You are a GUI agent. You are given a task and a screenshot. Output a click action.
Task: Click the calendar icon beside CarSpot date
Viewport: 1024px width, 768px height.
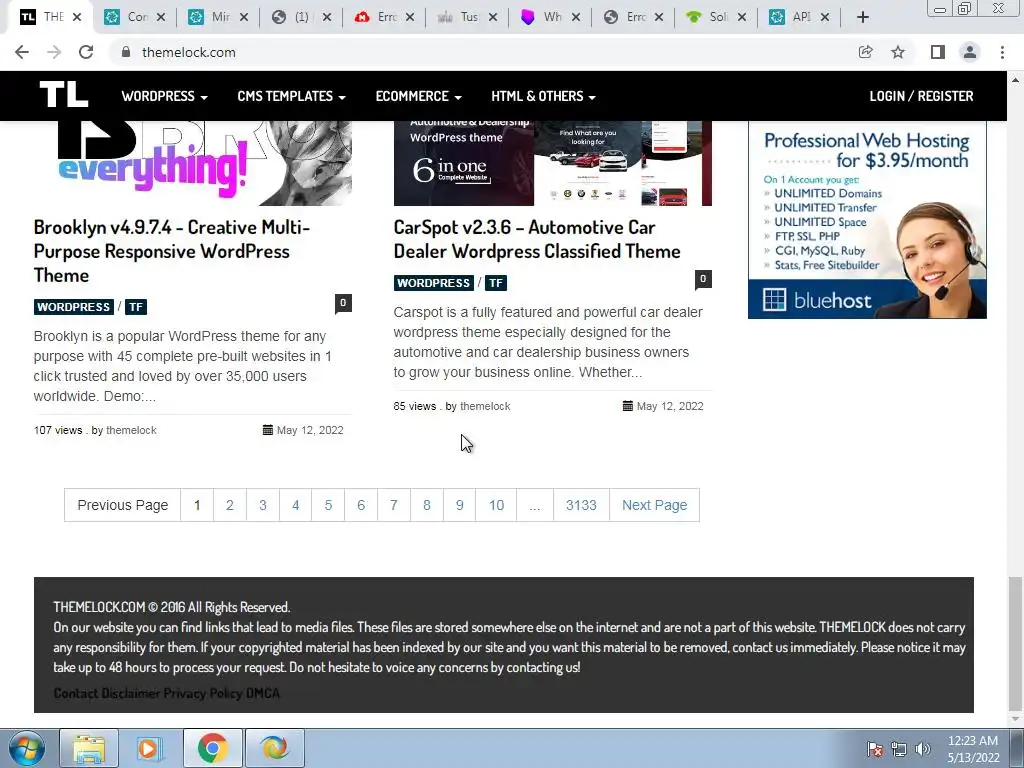(628, 406)
